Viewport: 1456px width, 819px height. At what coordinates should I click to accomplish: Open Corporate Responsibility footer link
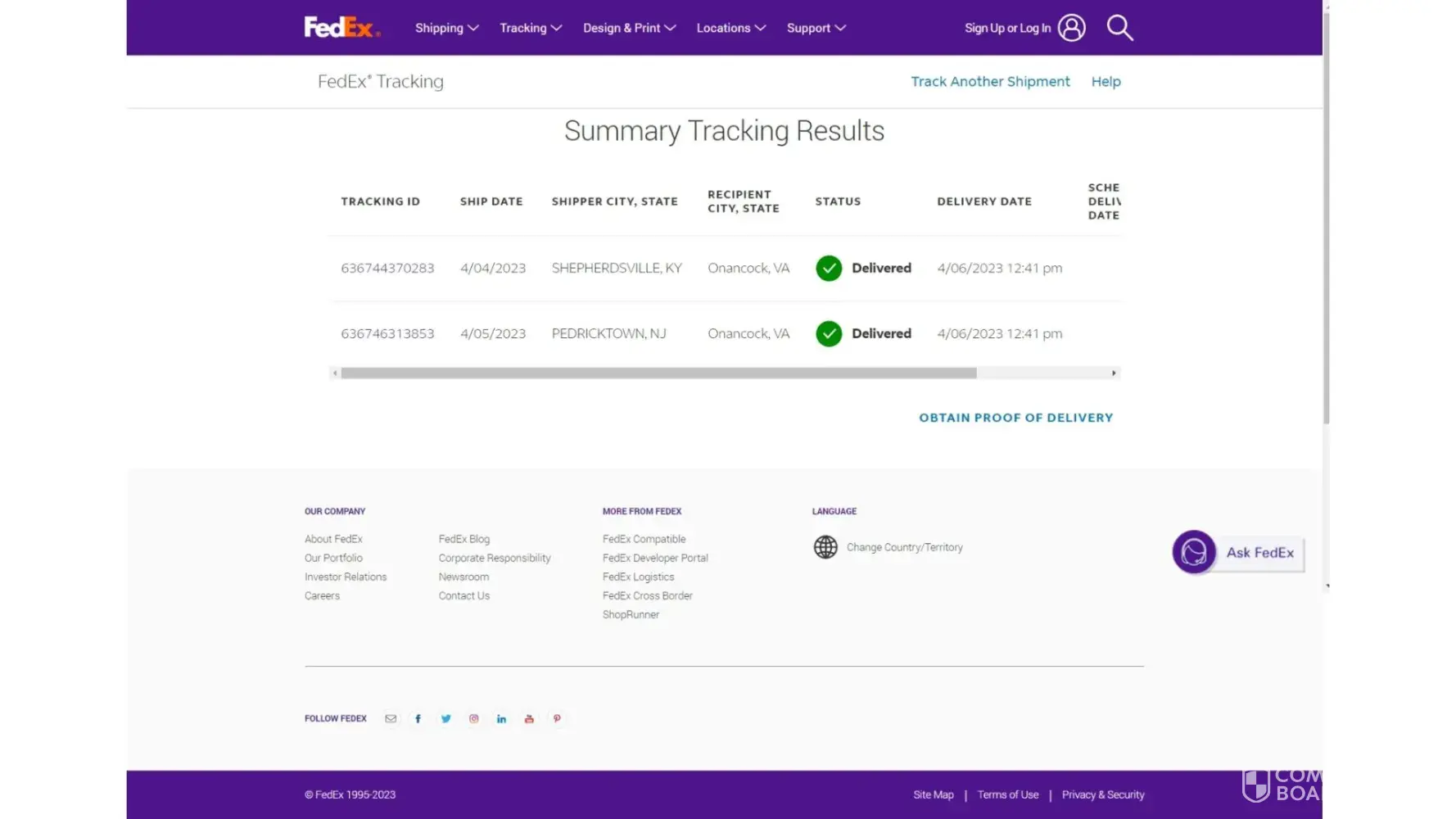pos(495,558)
